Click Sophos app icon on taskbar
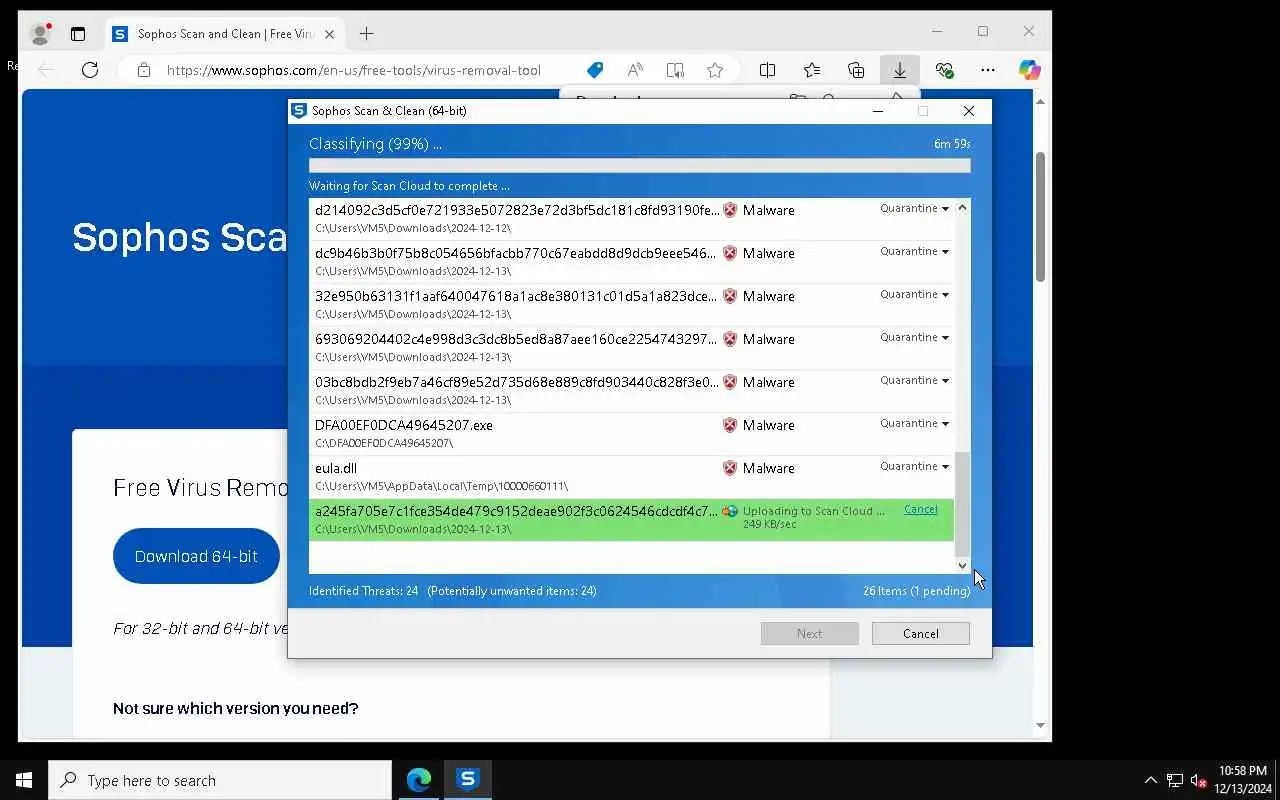1280x800 pixels. (x=468, y=780)
